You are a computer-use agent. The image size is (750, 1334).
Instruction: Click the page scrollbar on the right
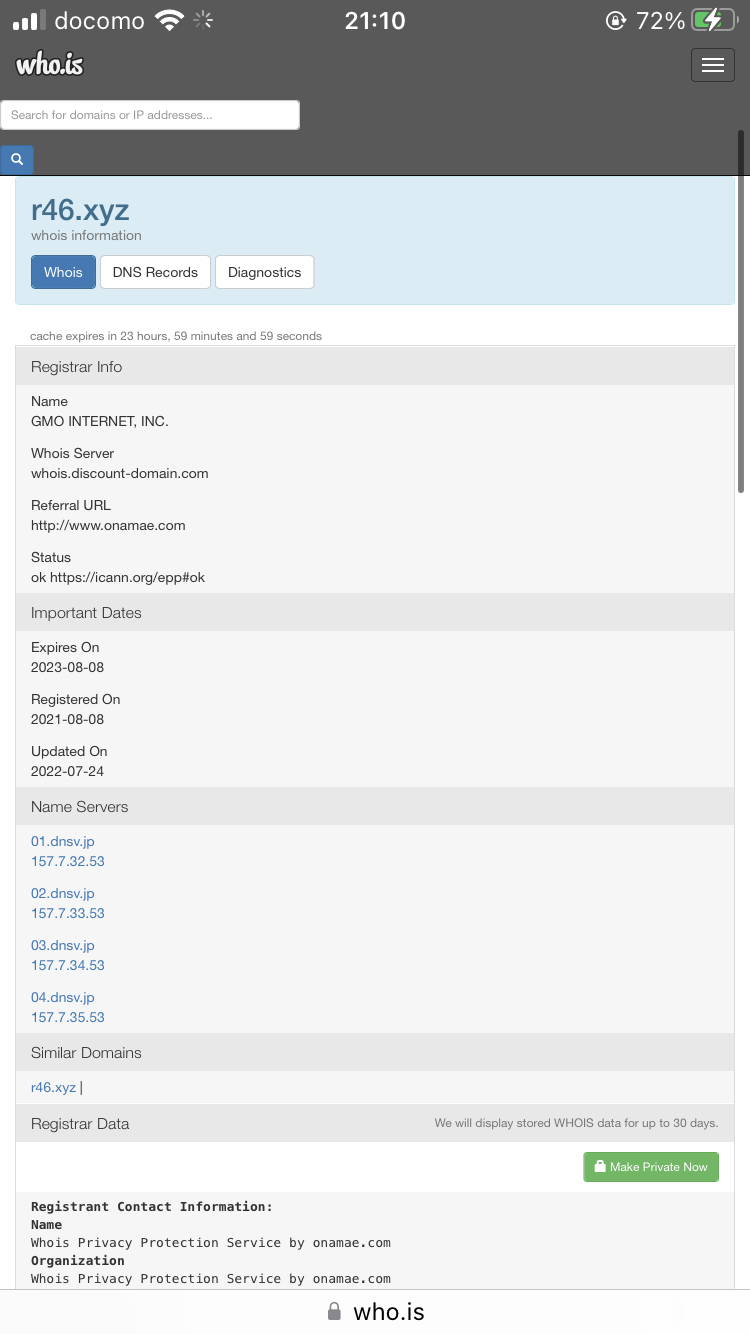[x=741, y=310]
